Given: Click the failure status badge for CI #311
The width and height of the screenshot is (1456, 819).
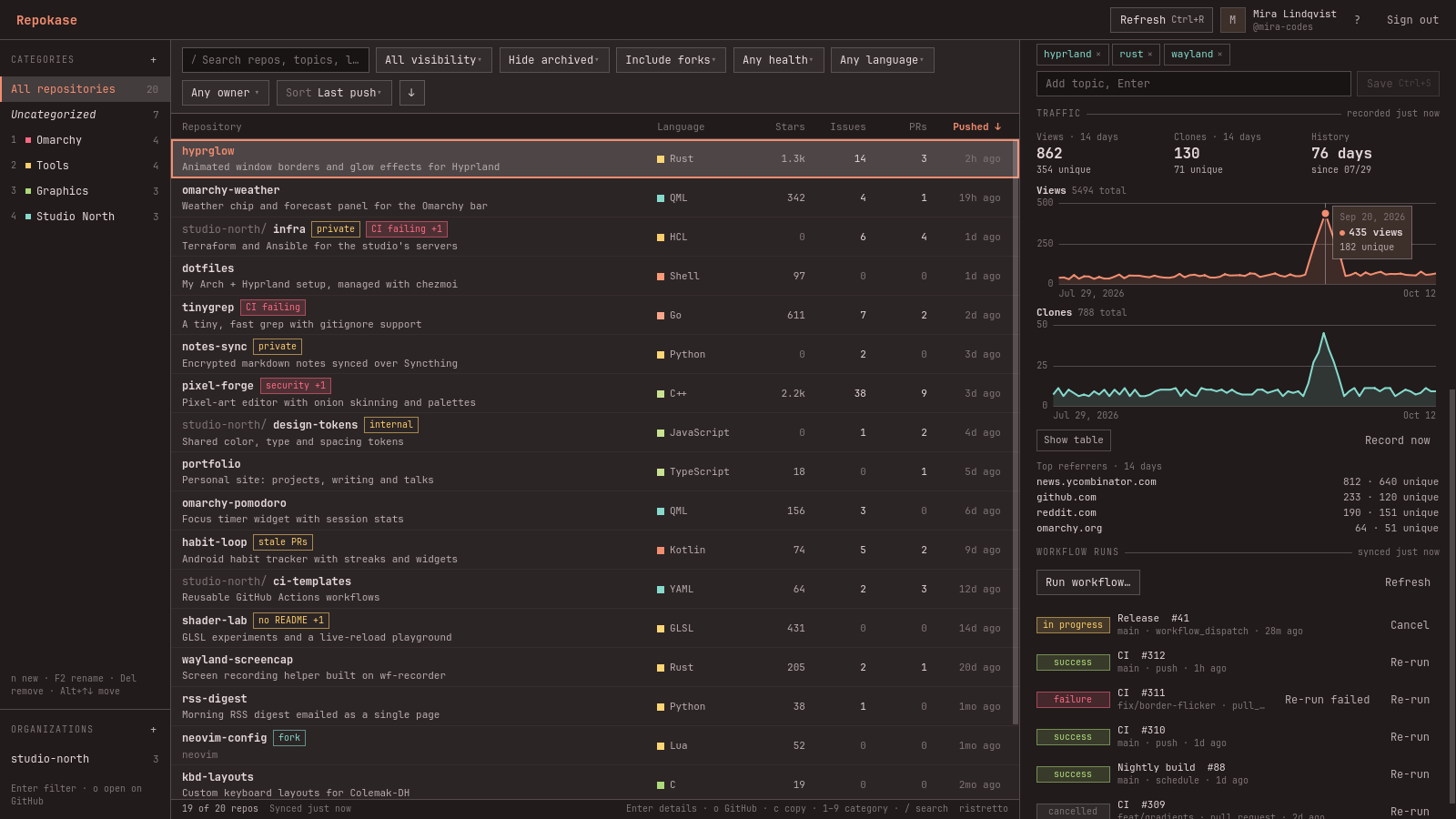Looking at the screenshot, I should (x=1073, y=700).
